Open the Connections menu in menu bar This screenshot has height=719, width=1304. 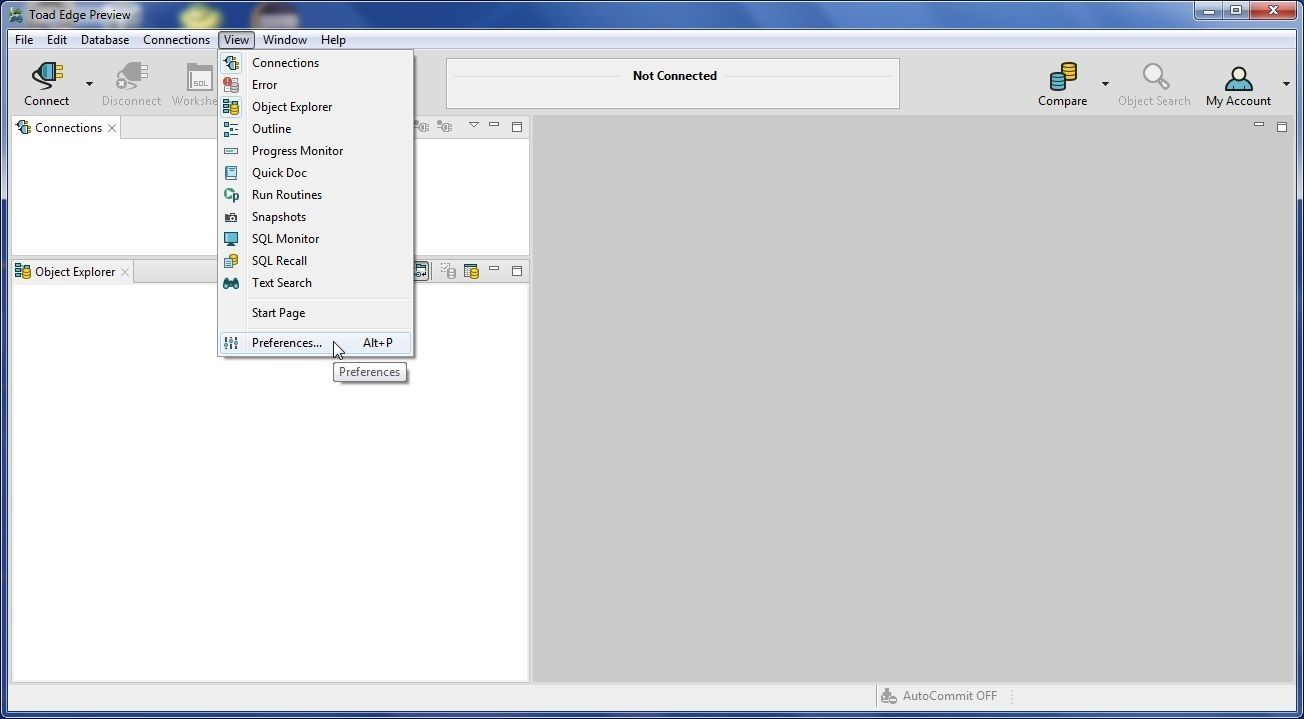pyautogui.click(x=176, y=40)
